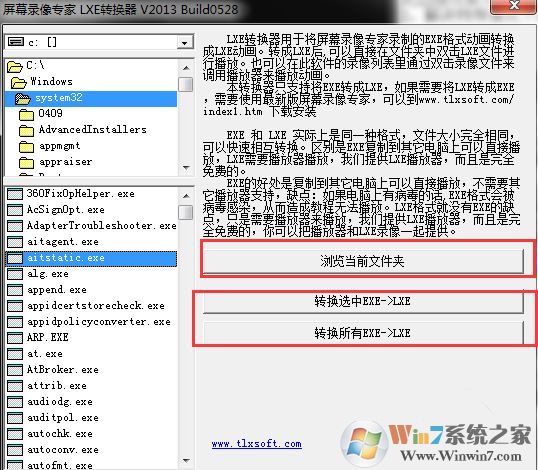Click the 转换选中EXE->LXE button

[x=363, y=301]
